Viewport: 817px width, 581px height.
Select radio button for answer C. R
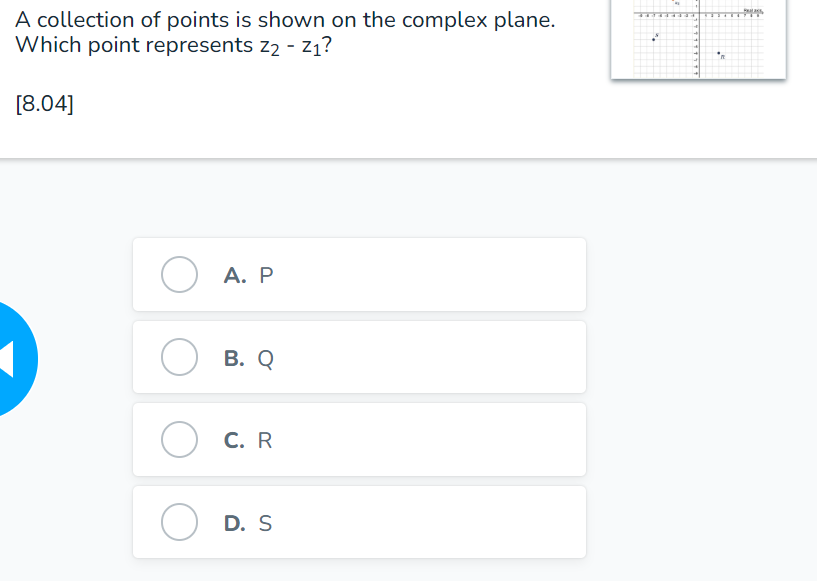click(x=179, y=439)
